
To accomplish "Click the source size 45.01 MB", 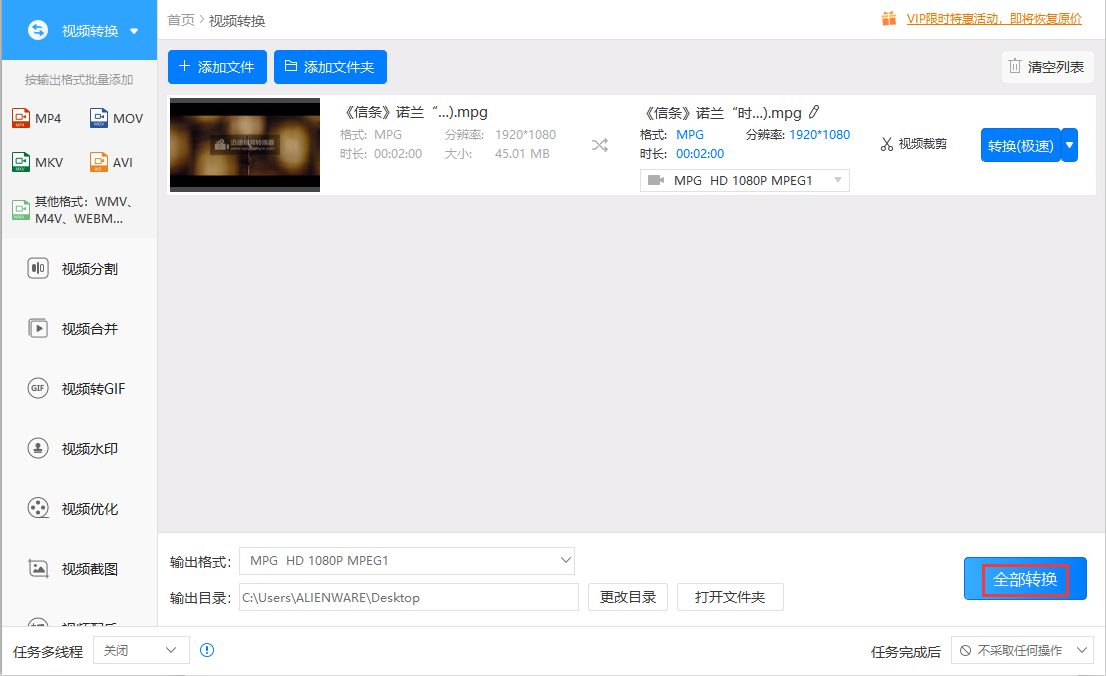I will coord(522,154).
